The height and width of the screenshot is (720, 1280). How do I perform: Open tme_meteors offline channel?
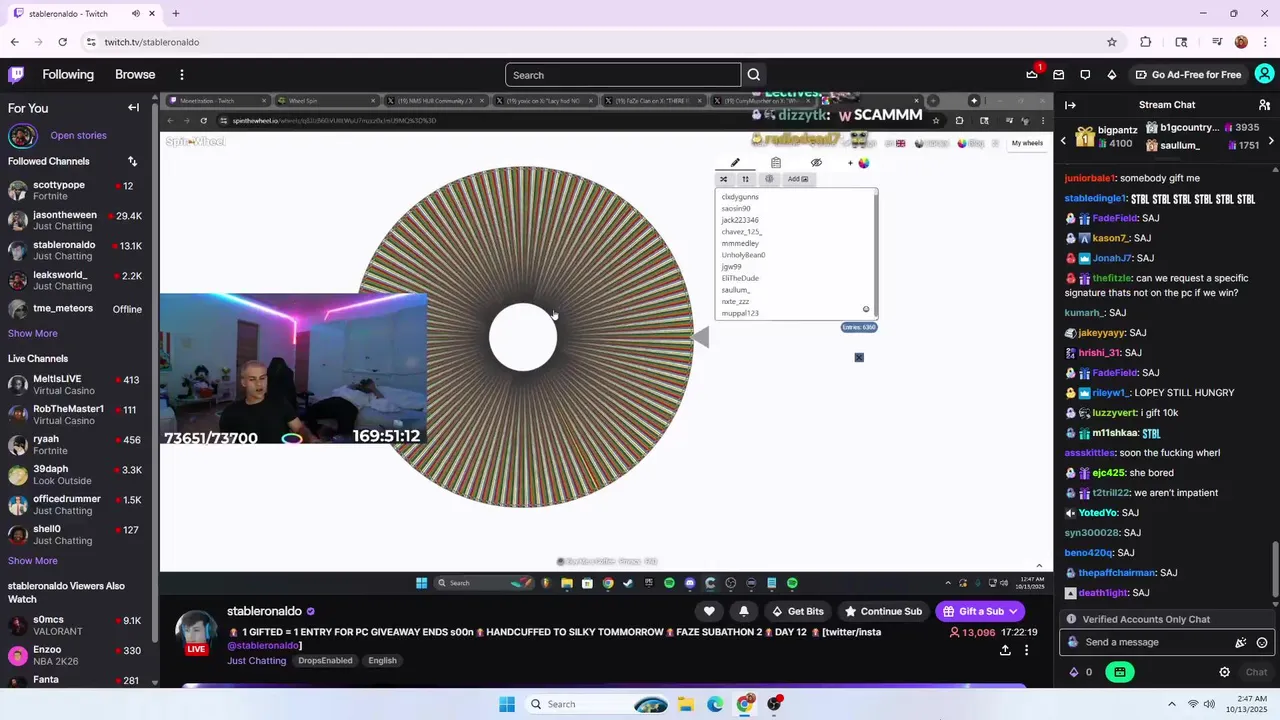click(75, 309)
